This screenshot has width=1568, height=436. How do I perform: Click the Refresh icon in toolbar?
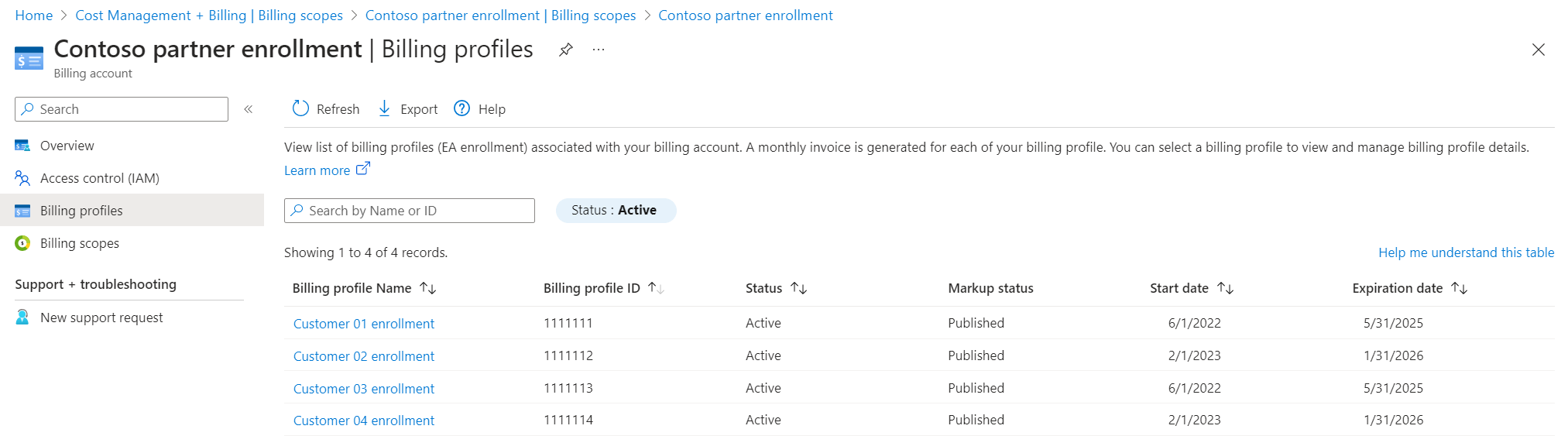[300, 108]
